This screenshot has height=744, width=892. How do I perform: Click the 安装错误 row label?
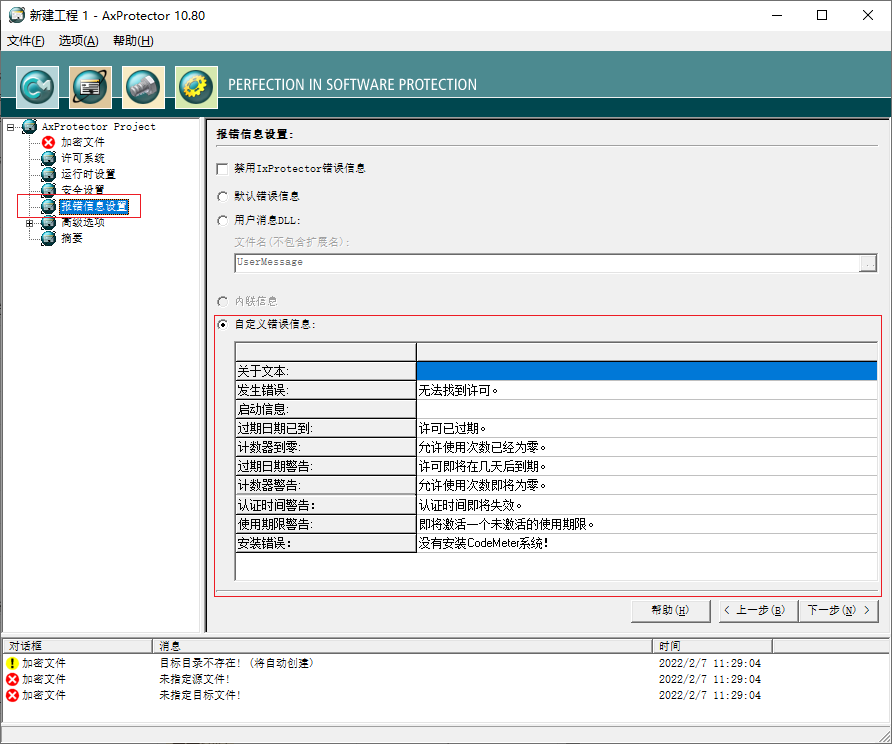pos(325,543)
